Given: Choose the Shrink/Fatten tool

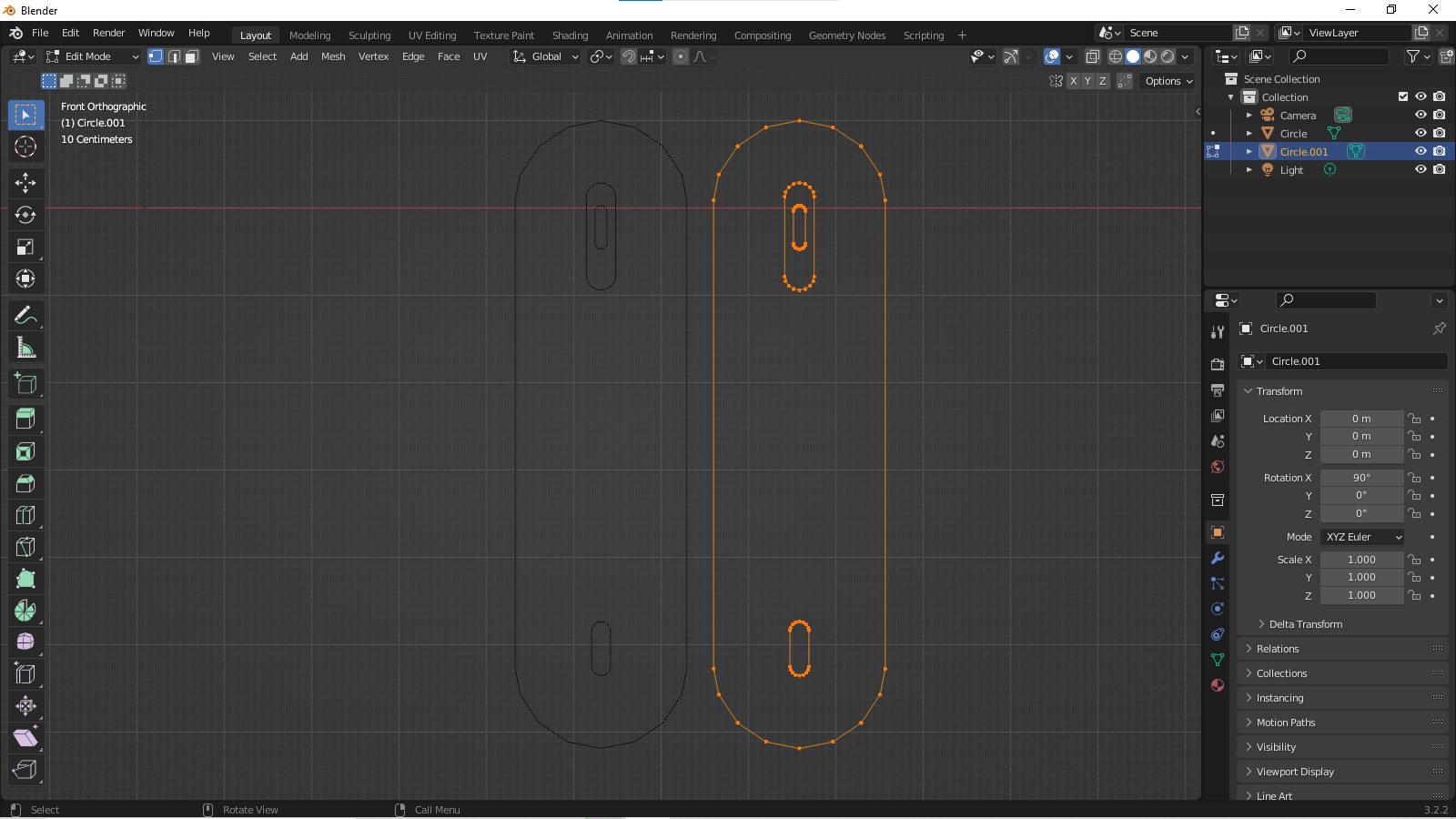Looking at the screenshot, I should (x=25, y=706).
